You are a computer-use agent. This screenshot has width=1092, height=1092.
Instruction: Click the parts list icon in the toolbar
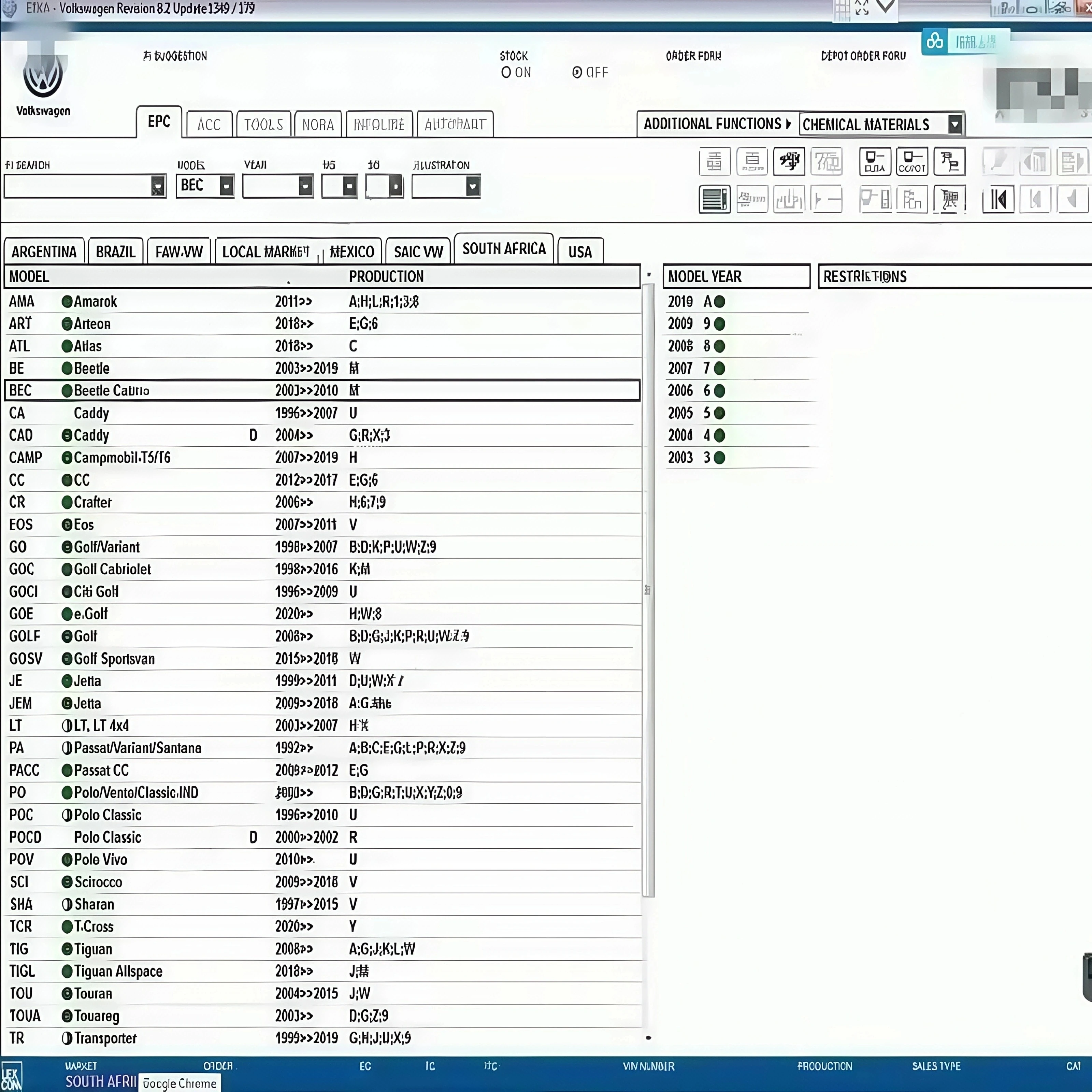coord(715,199)
